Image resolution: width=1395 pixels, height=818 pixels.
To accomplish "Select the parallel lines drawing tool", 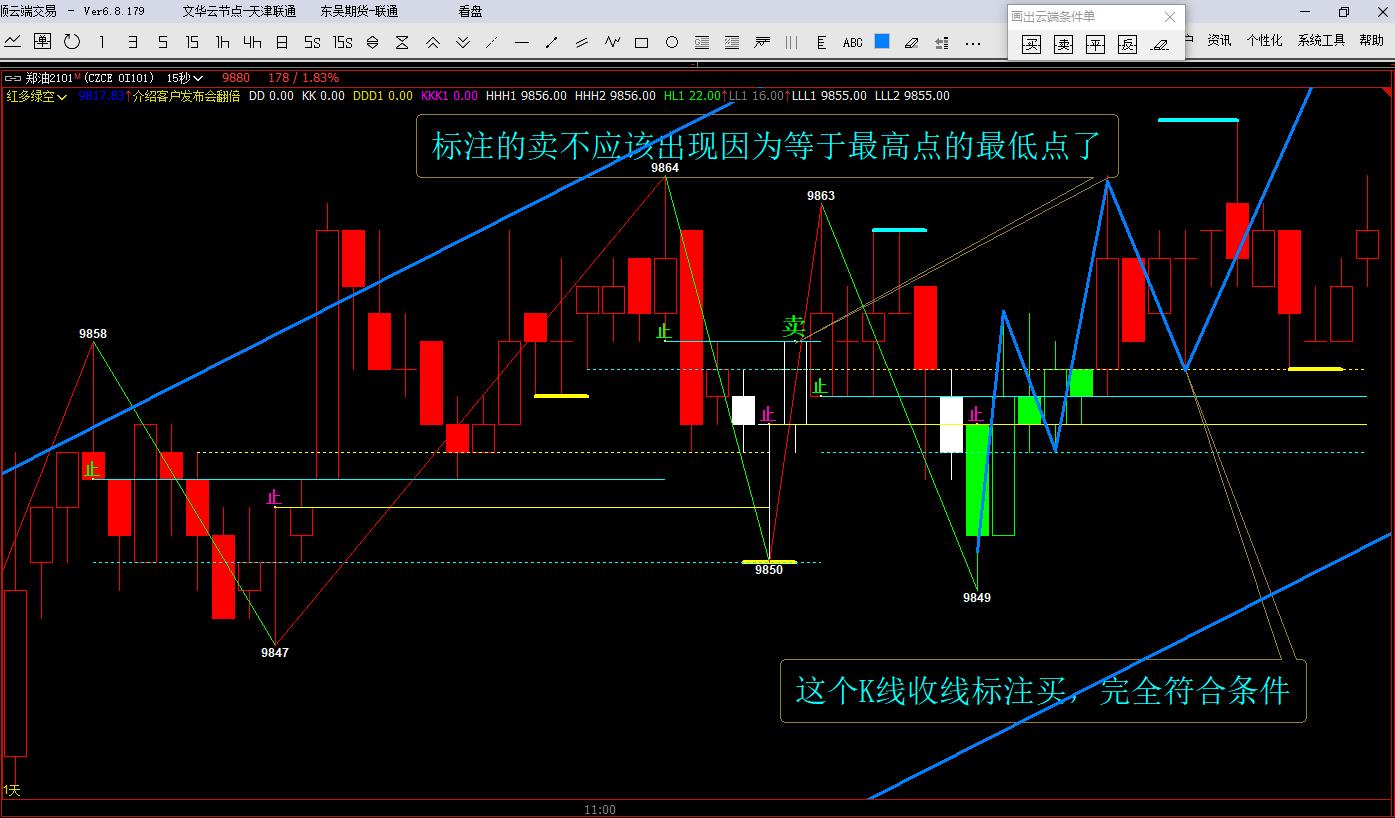I will pyautogui.click(x=582, y=42).
